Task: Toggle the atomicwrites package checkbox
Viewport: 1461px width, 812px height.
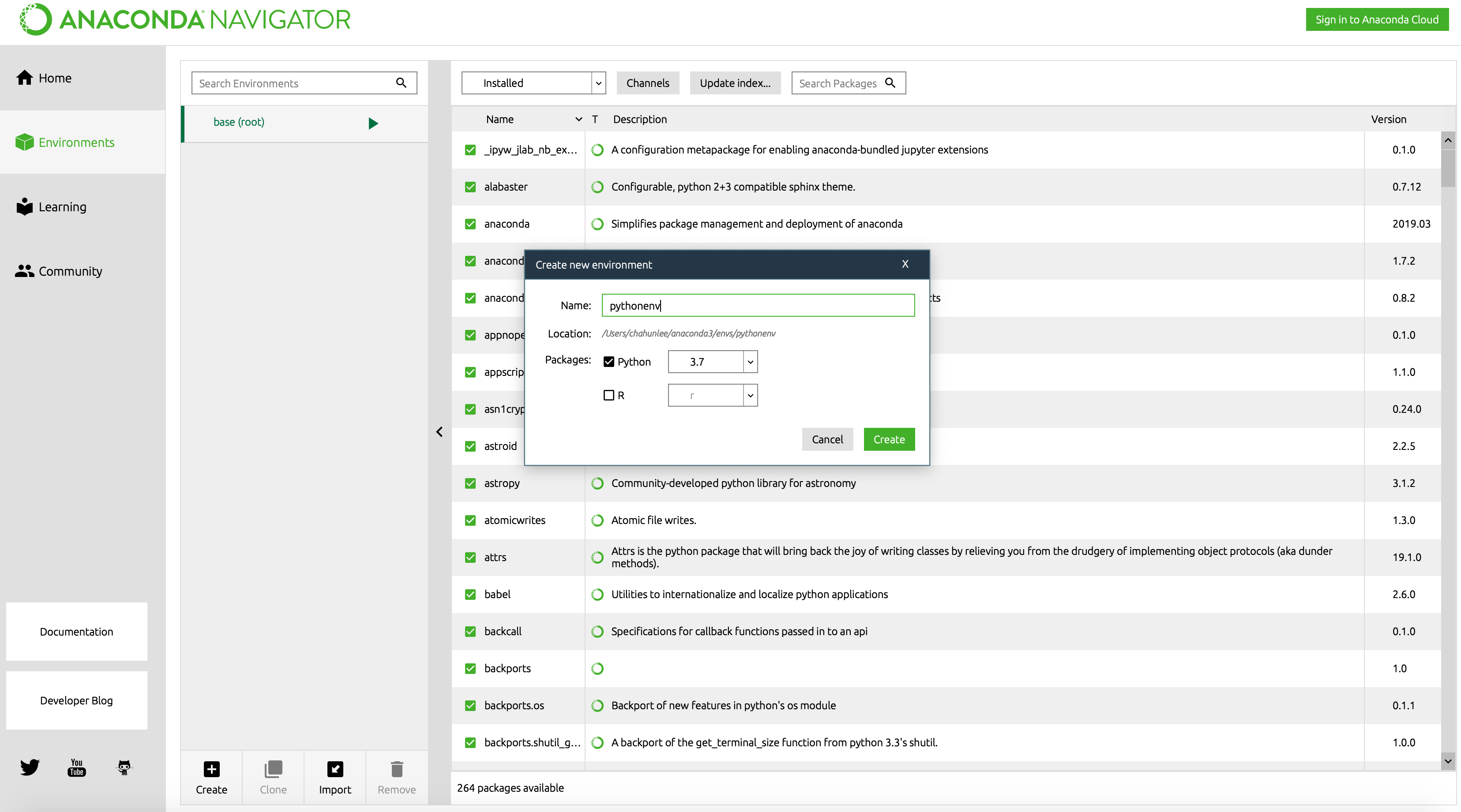Action: (470, 520)
